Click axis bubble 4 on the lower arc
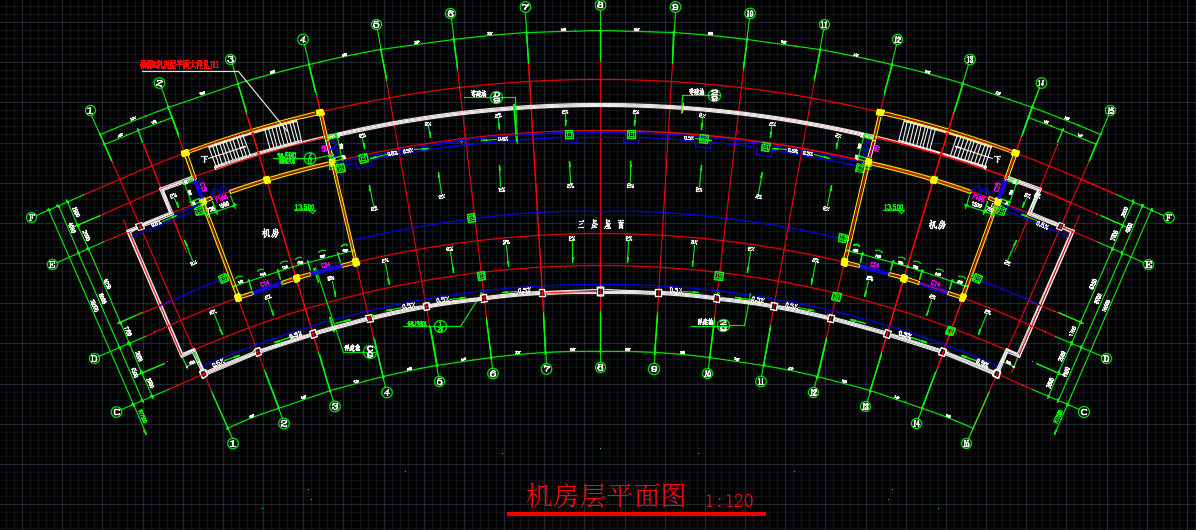Screen dimensions: 1196x530 [x=387, y=392]
